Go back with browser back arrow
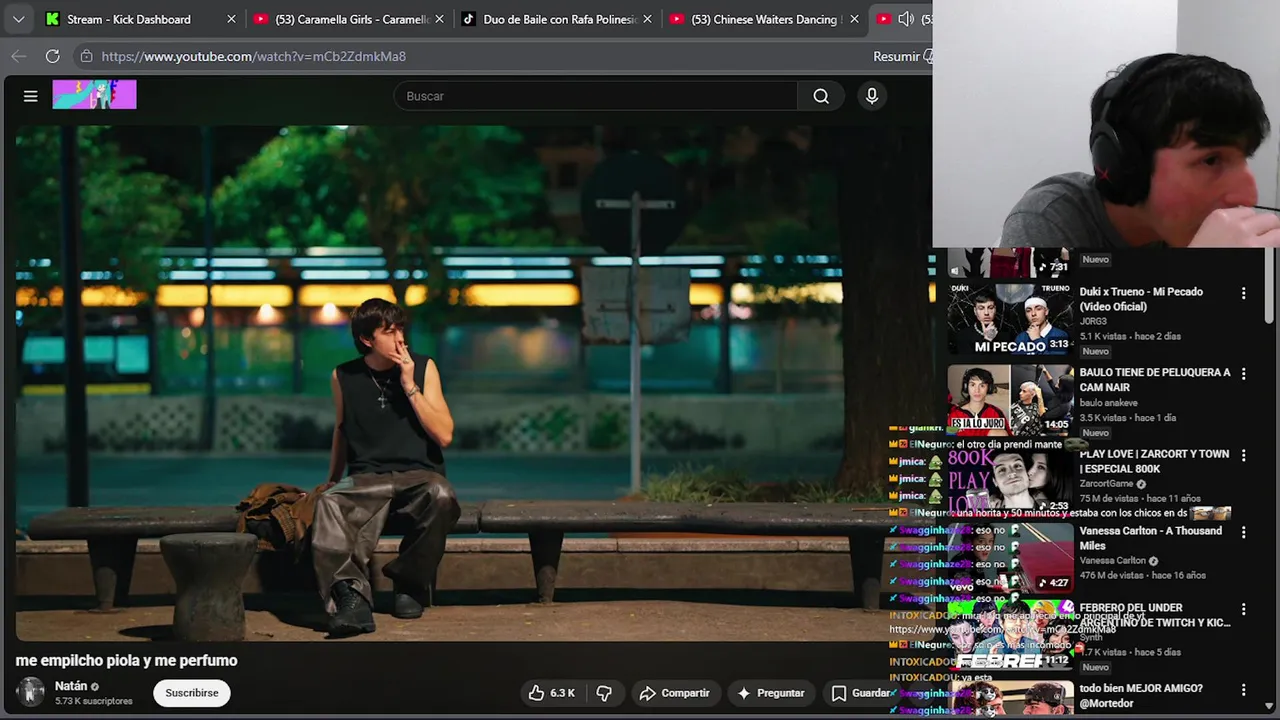The width and height of the screenshot is (1280, 720). pos(18,56)
